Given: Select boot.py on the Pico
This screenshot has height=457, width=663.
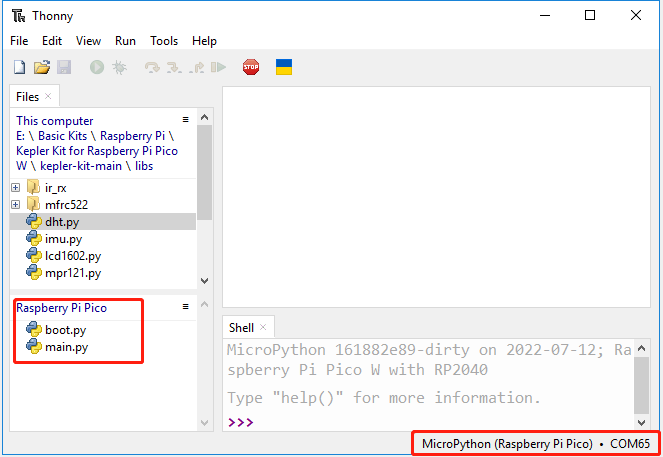Looking at the screenshot, I should [x=103, y=329].
